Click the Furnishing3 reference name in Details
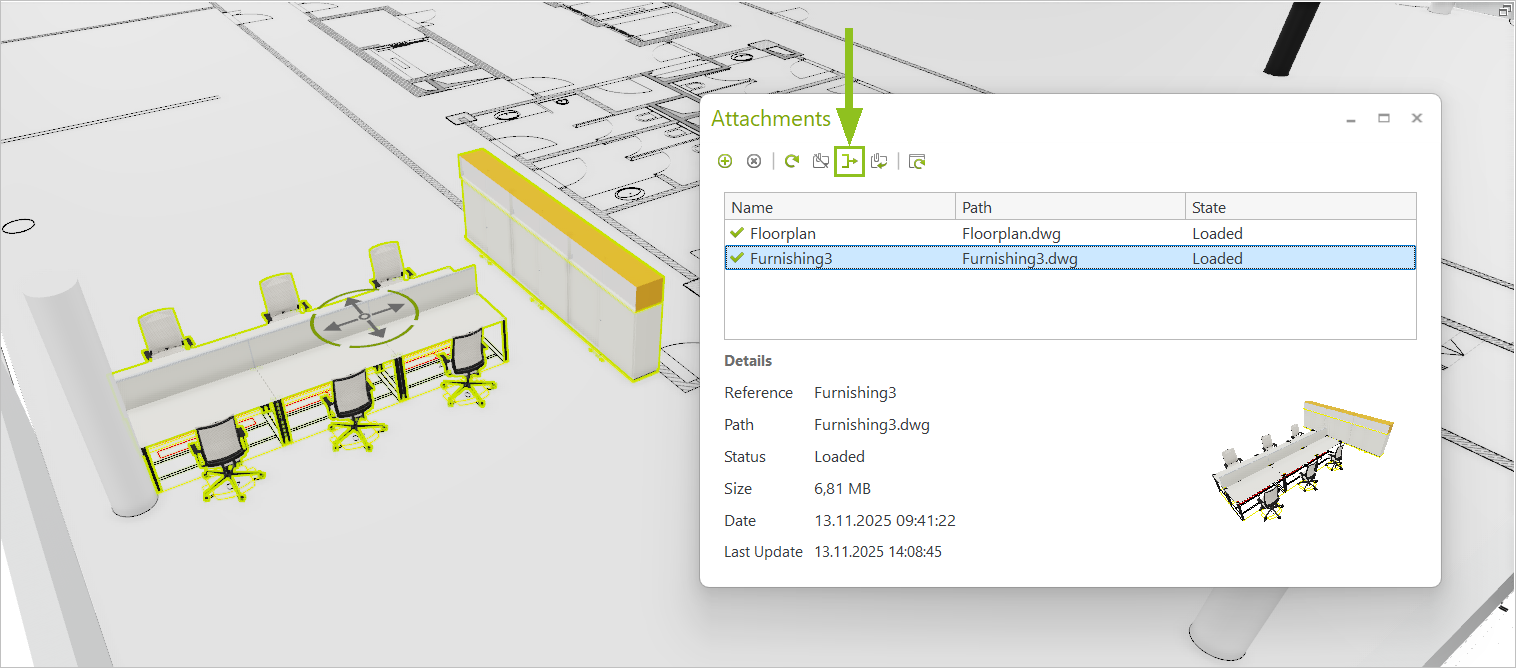Screen dimensions: 1516x668 (x=855, y=392)
